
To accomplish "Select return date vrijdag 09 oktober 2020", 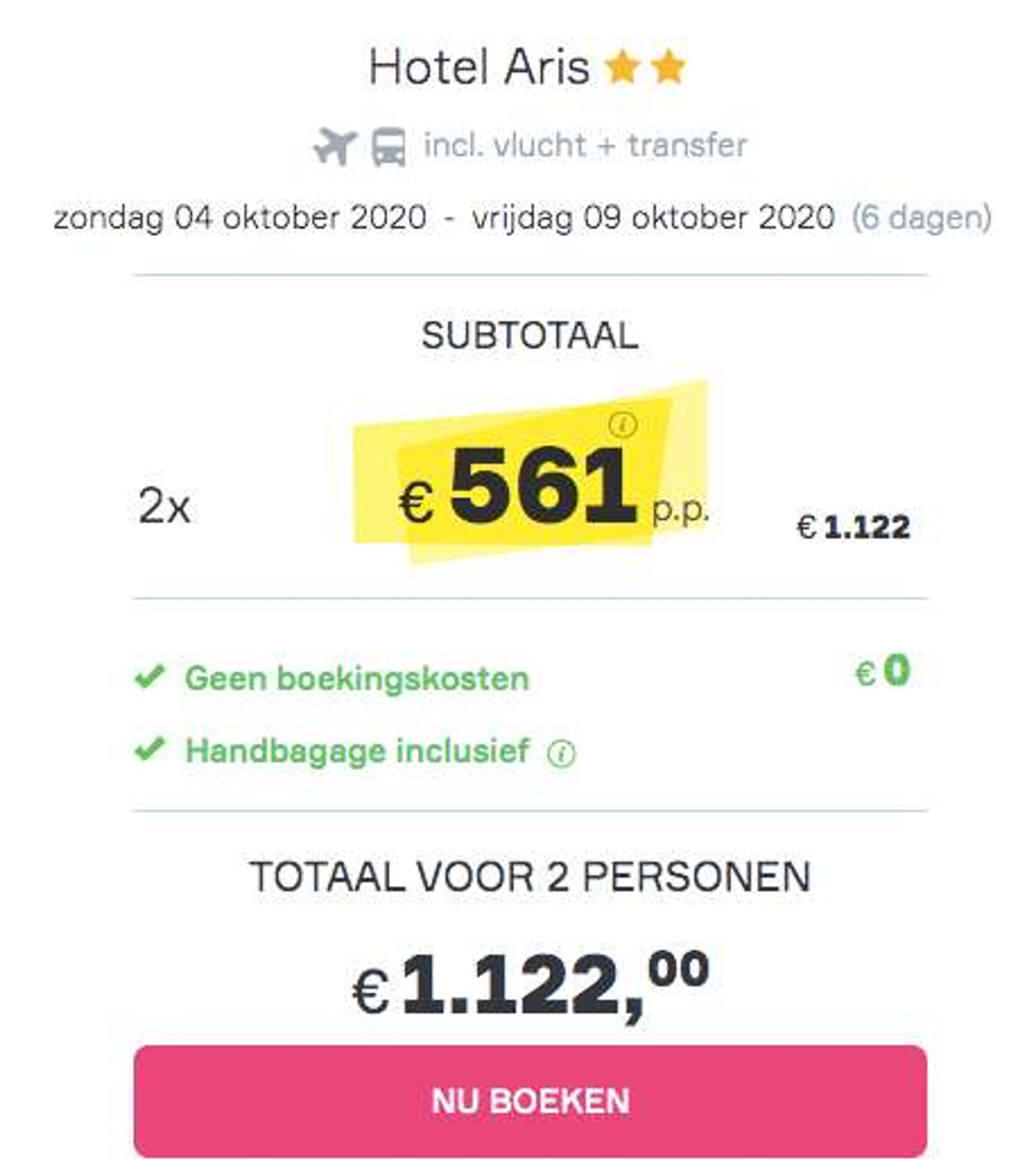I will pos(653,218).
